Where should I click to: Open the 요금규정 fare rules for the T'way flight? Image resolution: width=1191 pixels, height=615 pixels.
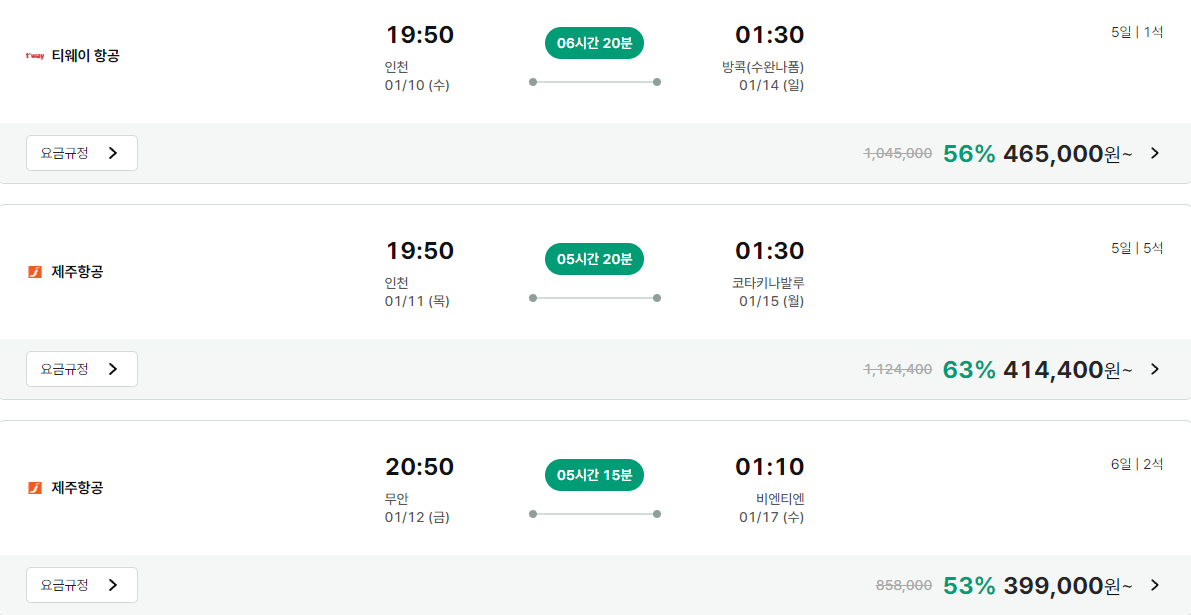[81, 153]
